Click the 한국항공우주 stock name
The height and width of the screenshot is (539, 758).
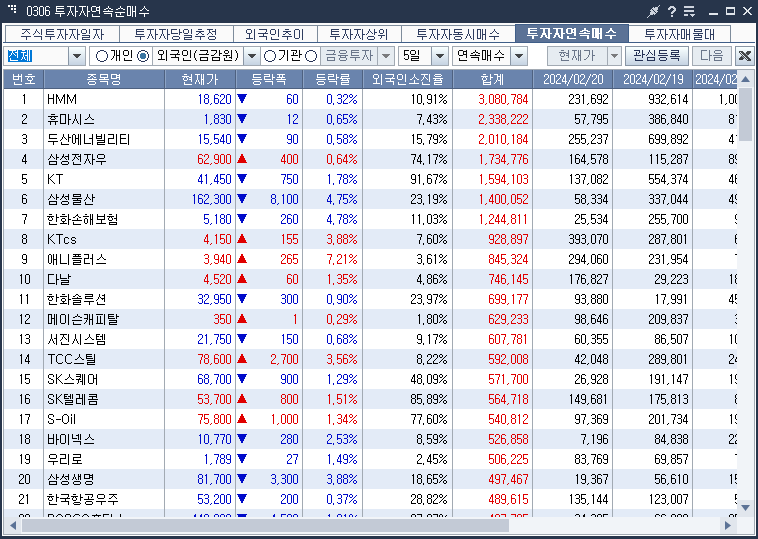pos(83,499)
